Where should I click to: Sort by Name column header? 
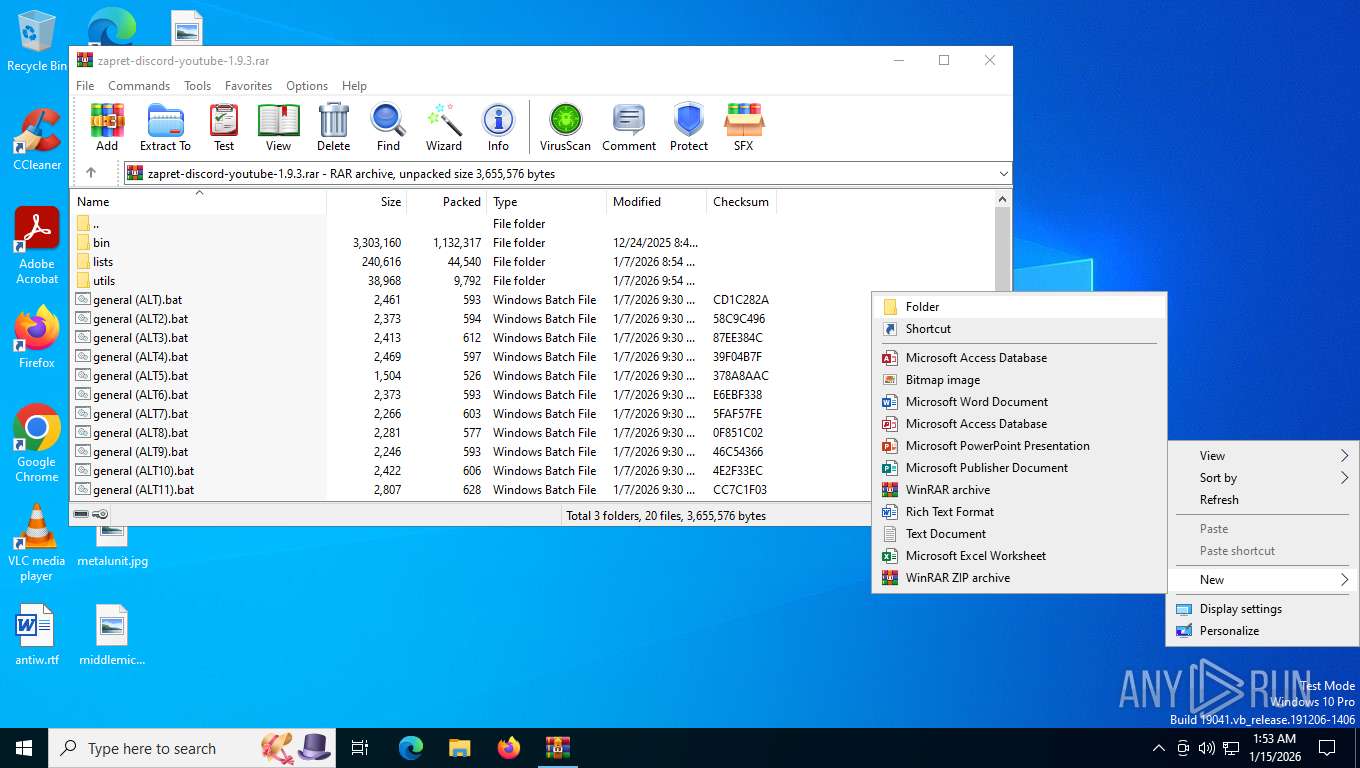pos(198,201)
